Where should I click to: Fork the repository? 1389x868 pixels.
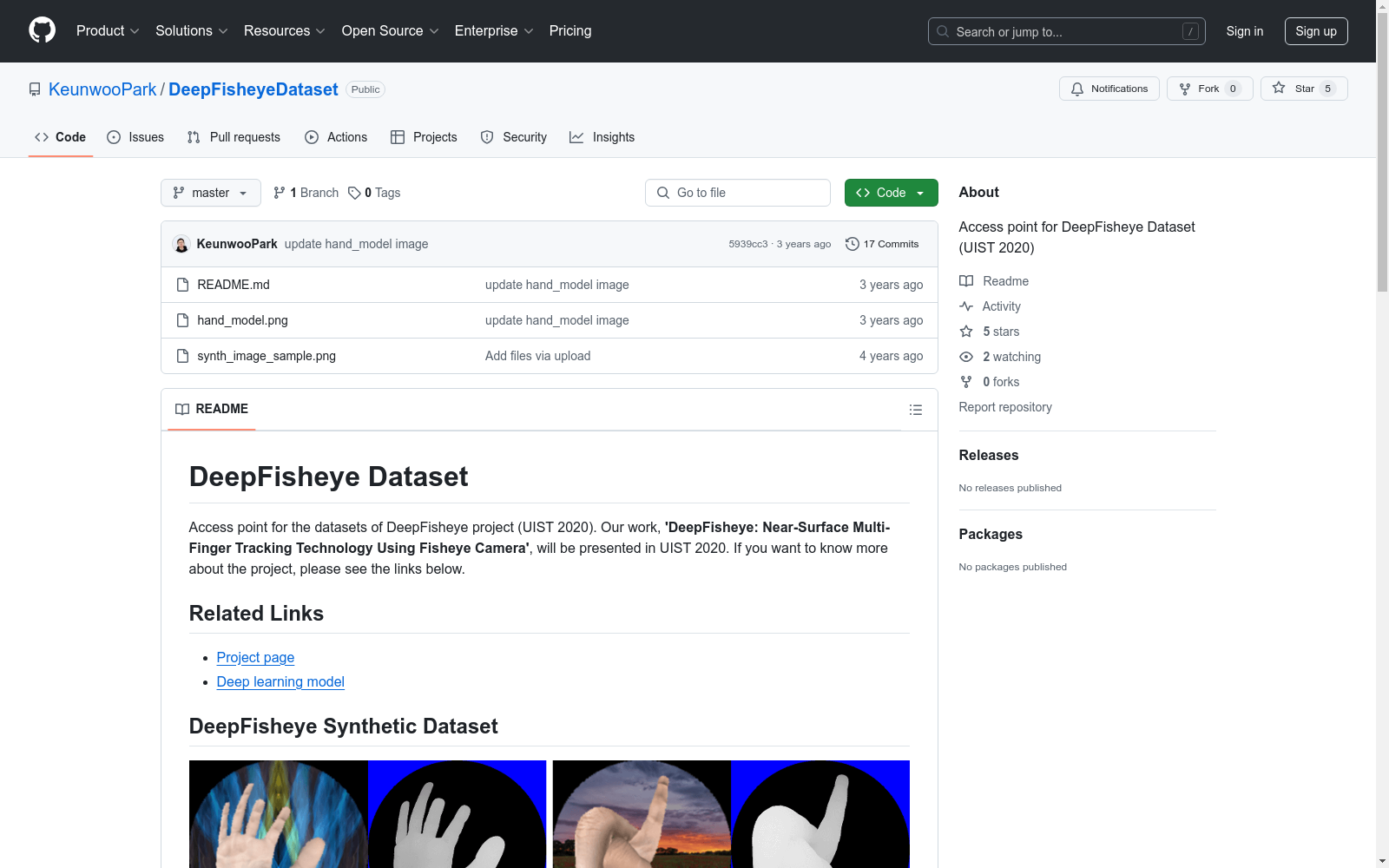click(x=1210, y=89)
